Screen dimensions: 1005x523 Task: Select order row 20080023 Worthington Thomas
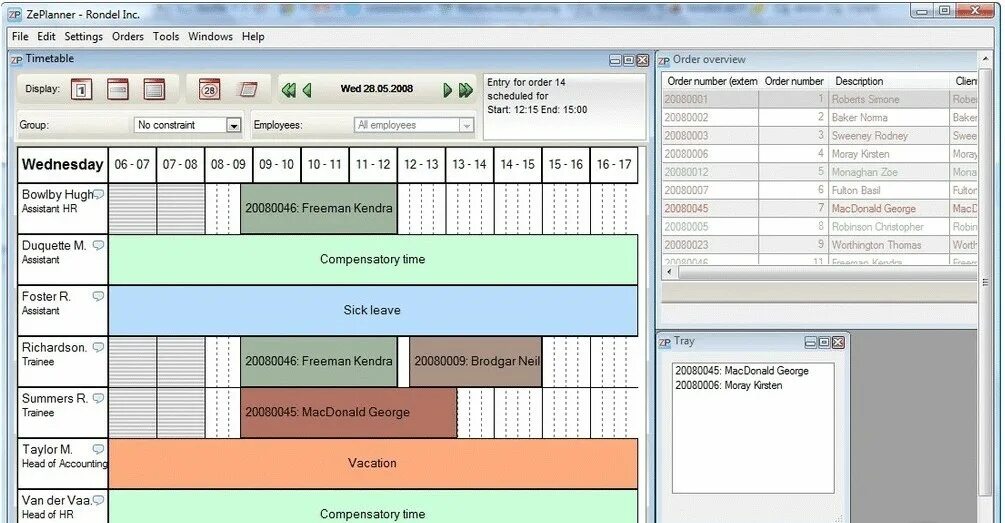coord(819,245)
